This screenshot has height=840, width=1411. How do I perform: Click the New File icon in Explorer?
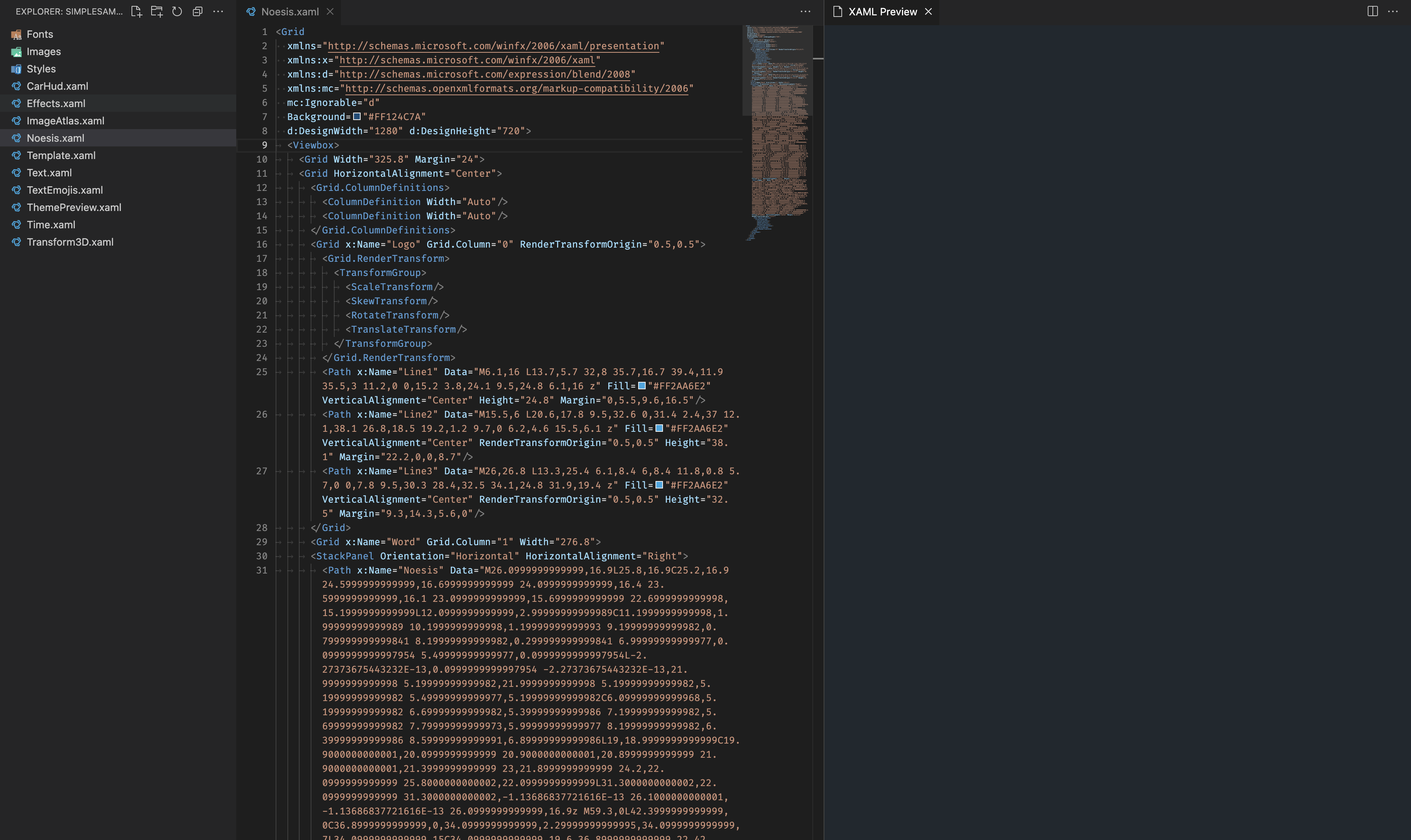[136, 11]
